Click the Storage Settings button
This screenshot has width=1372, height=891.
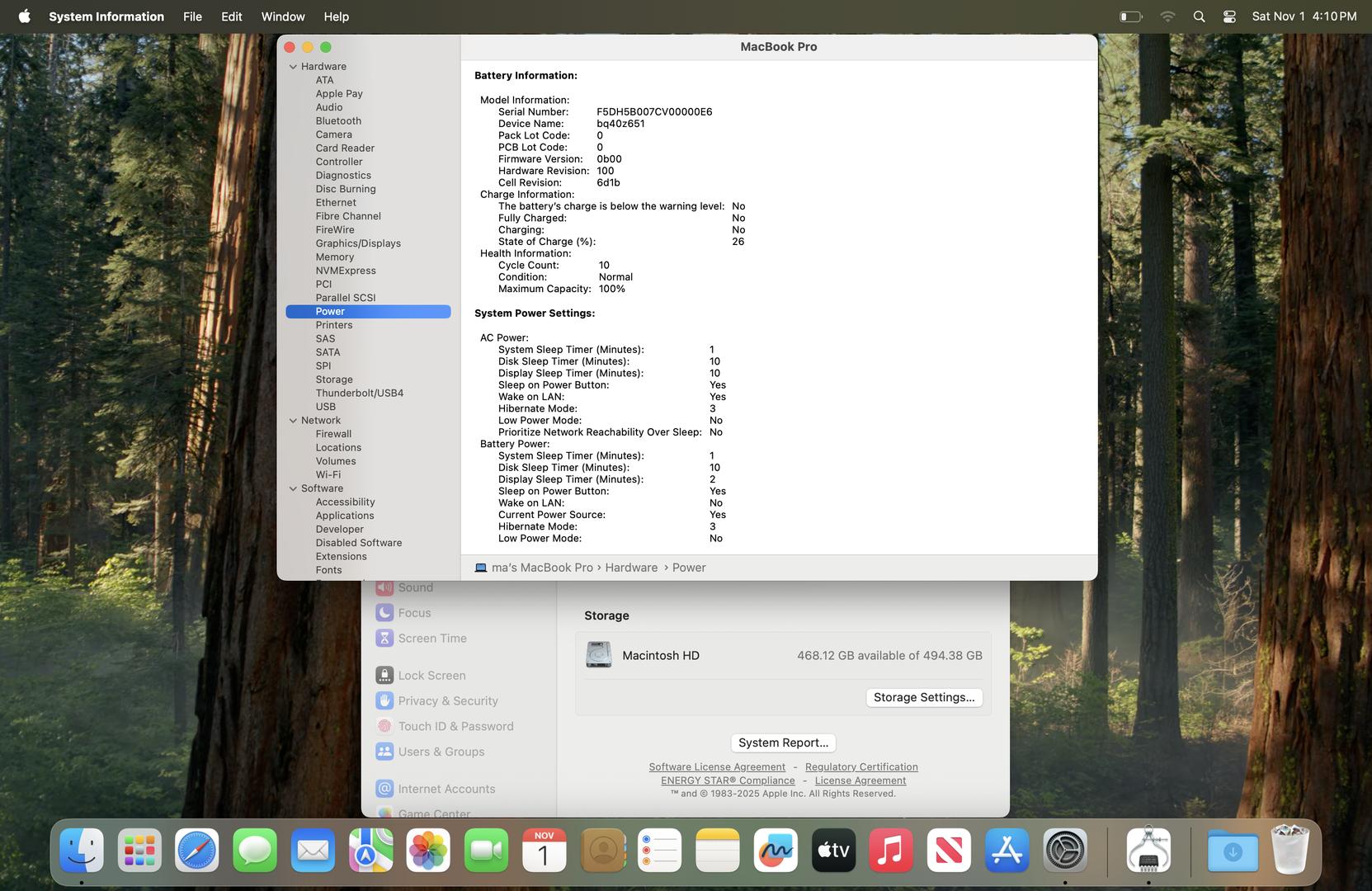[x=923, y=697]
